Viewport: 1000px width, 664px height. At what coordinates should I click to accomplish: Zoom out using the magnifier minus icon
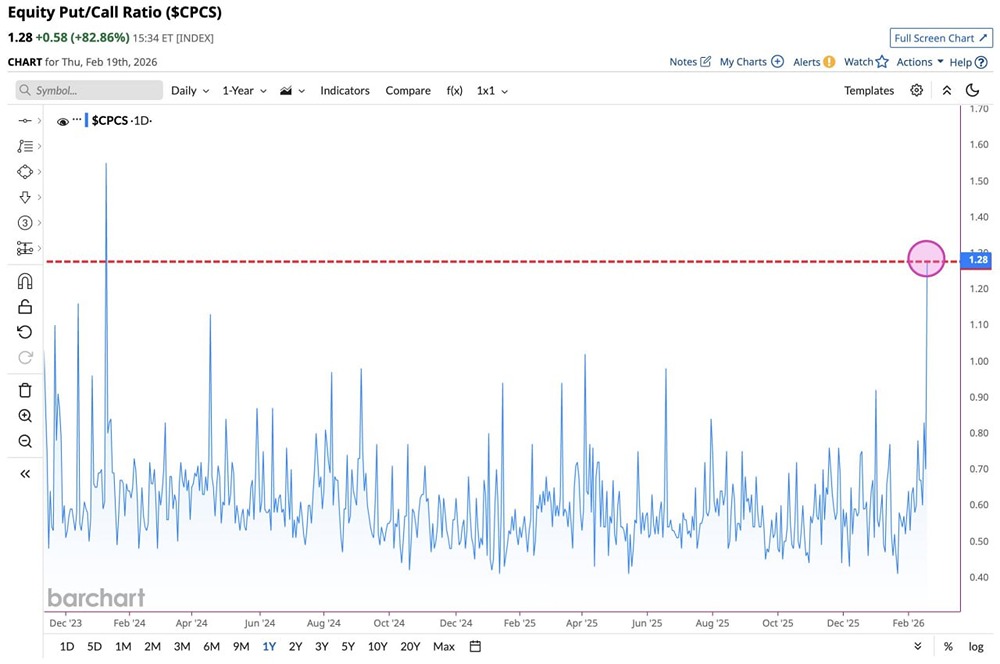25,441
